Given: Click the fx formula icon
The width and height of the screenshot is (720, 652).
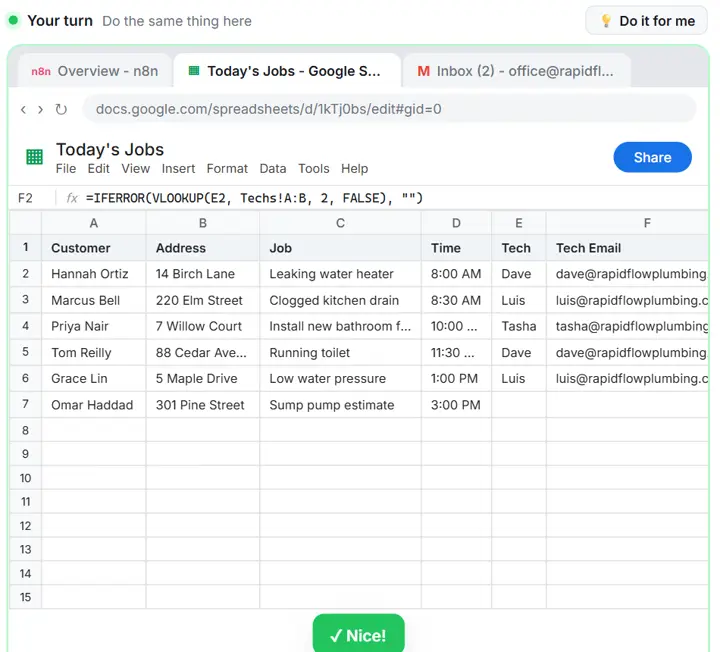Looking at the screenshot, I should coord(72,198).
